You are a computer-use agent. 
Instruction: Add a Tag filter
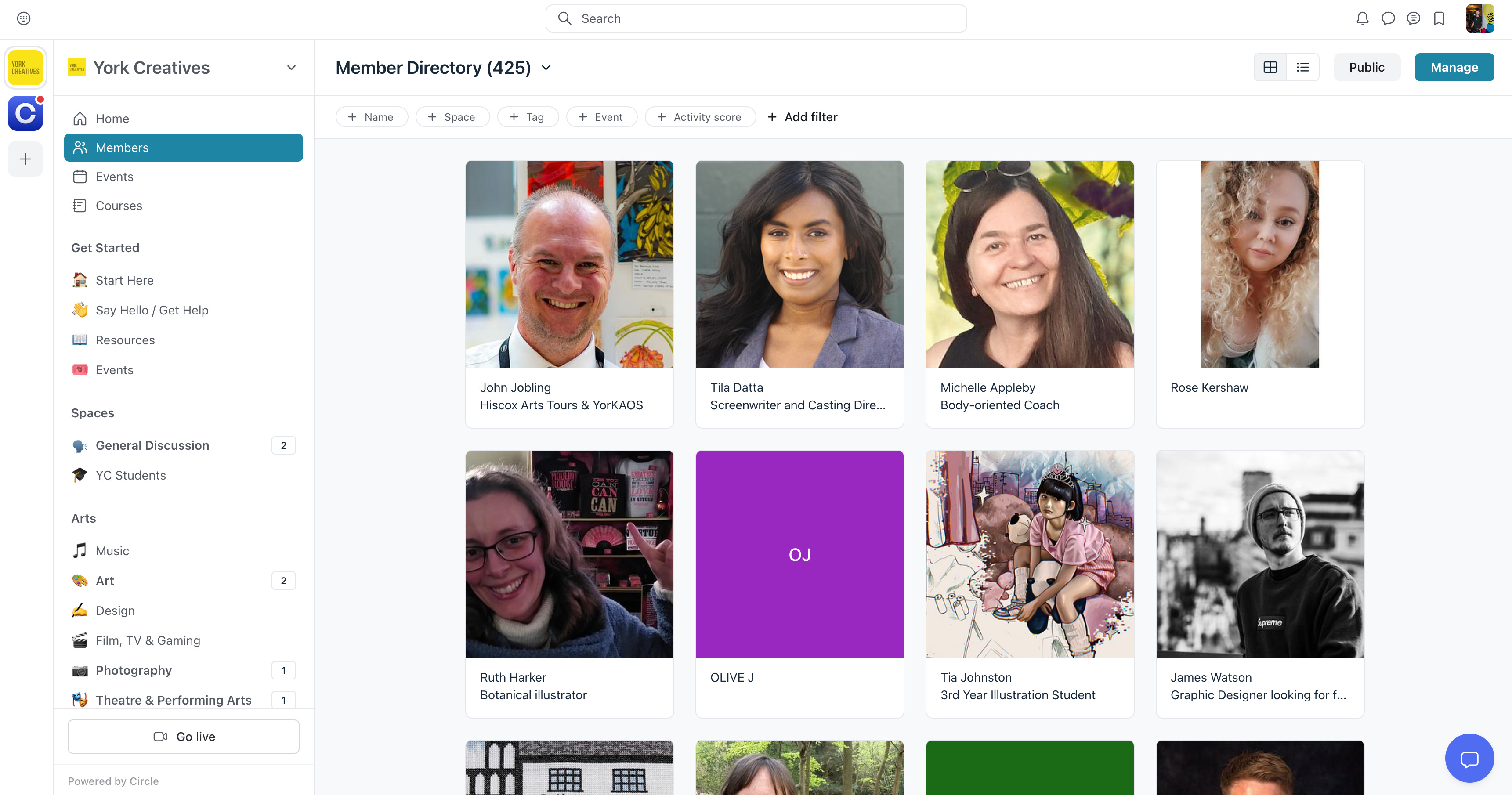tap(528, 117)
